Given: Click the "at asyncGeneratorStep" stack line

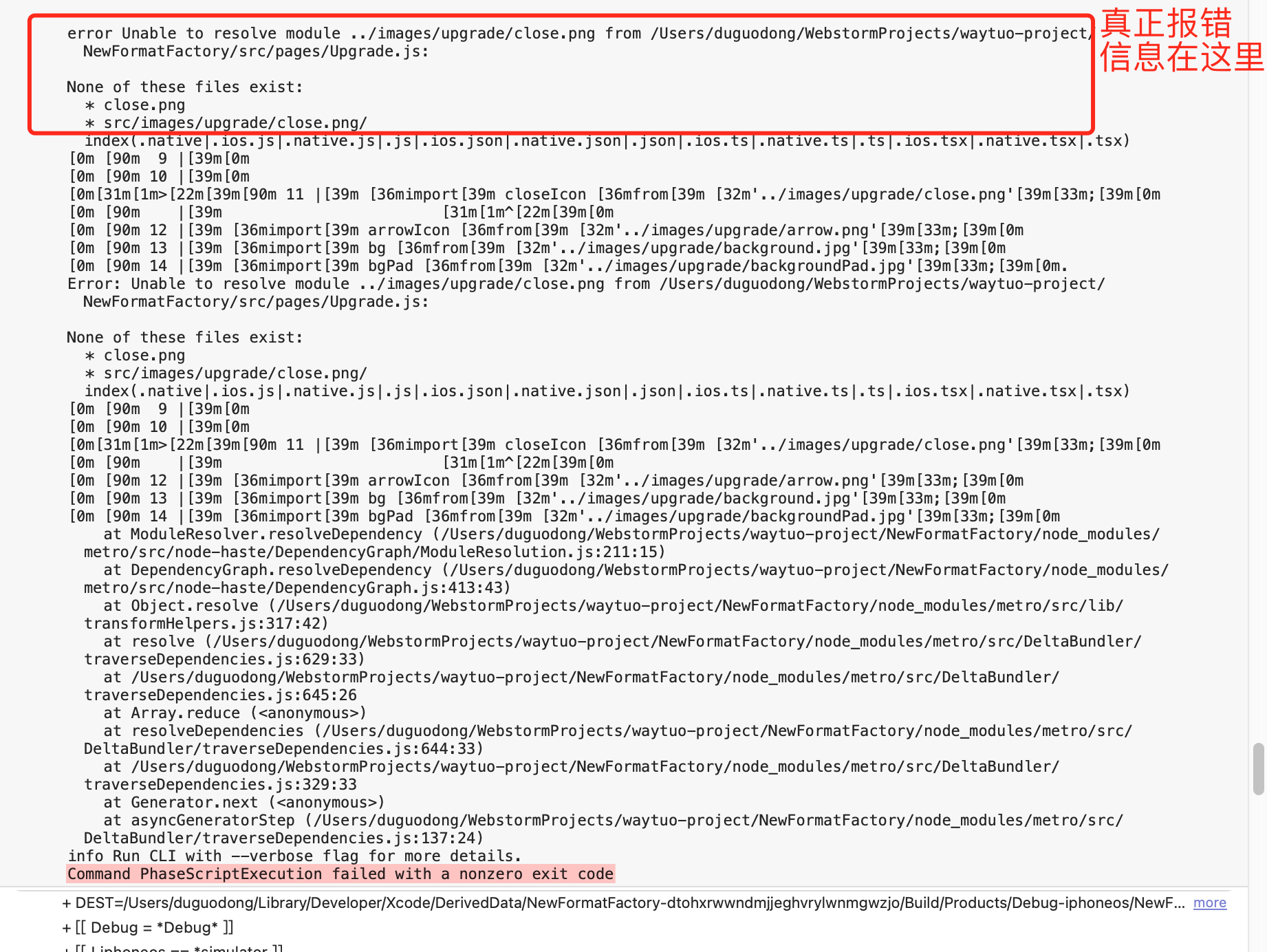Looking at the screenshot, I should pos(614,820).
